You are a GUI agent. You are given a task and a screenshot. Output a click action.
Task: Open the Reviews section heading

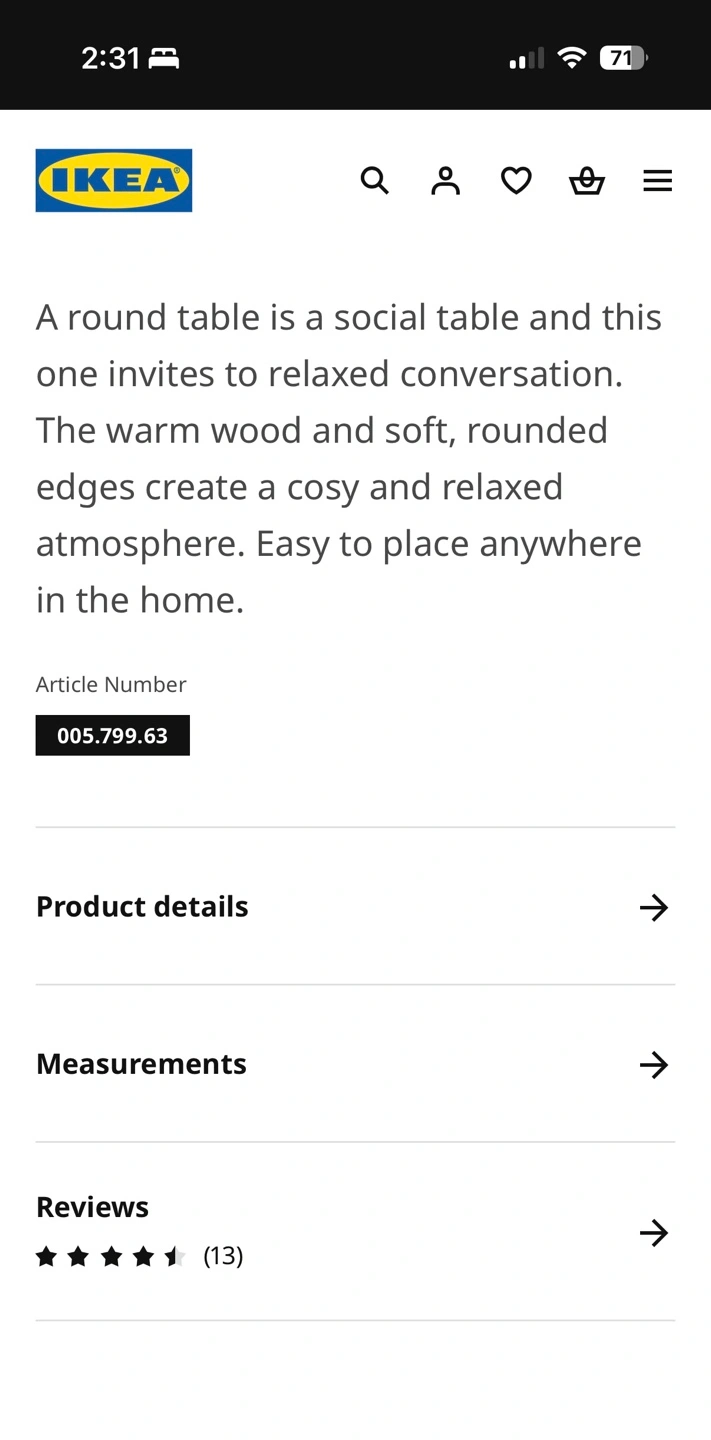(x=92, y=1207)
